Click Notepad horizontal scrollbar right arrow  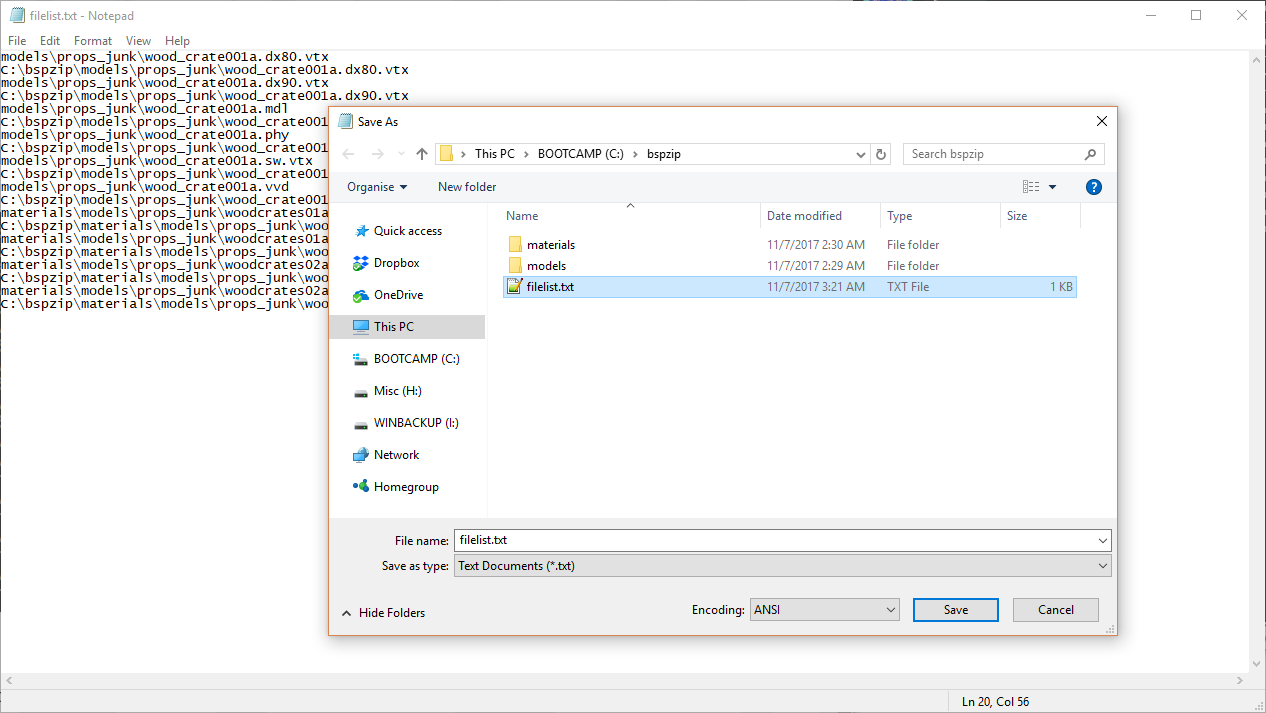point(1240,681)
